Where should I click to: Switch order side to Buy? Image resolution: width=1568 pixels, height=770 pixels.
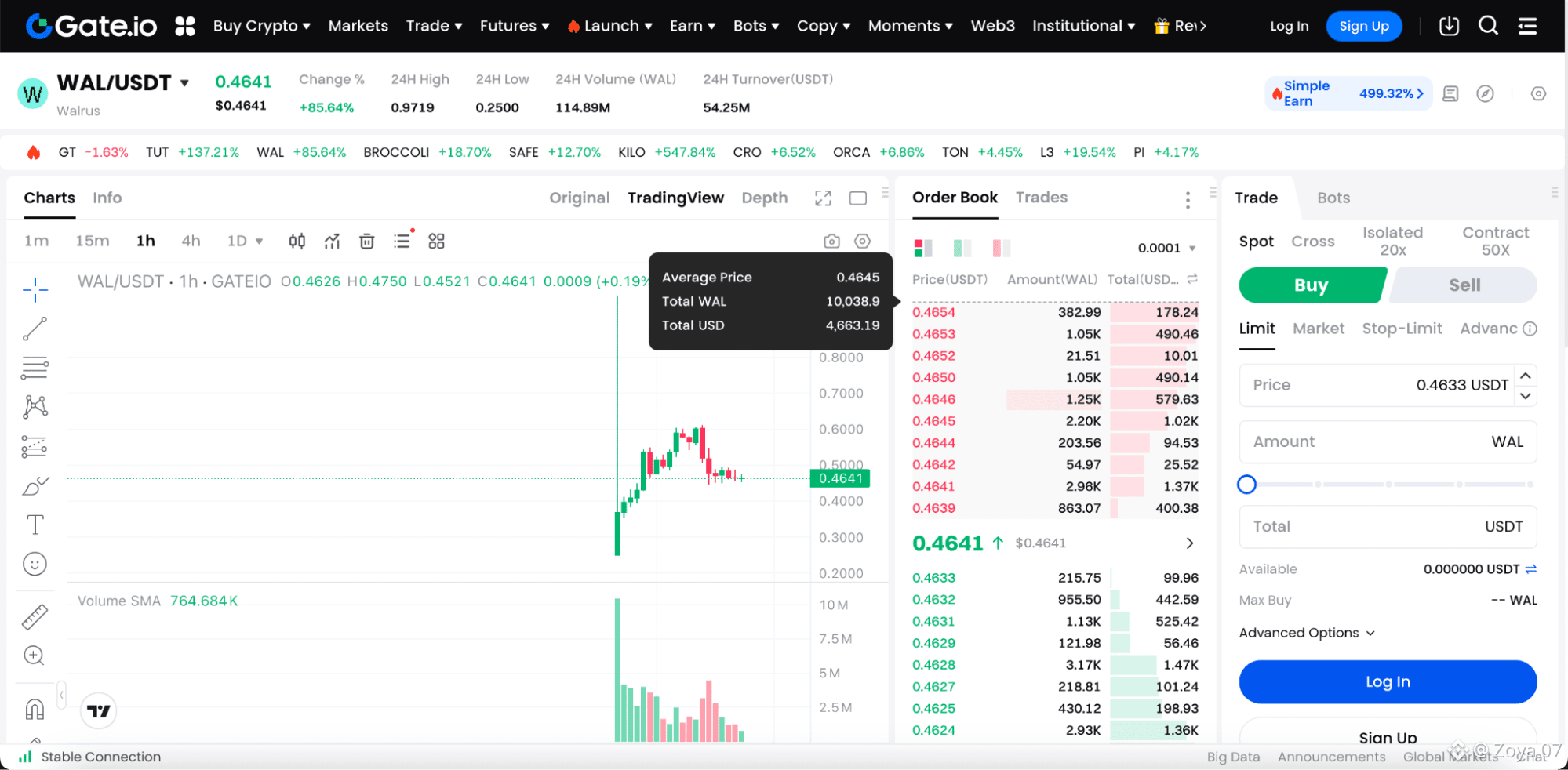(1312, 285)
